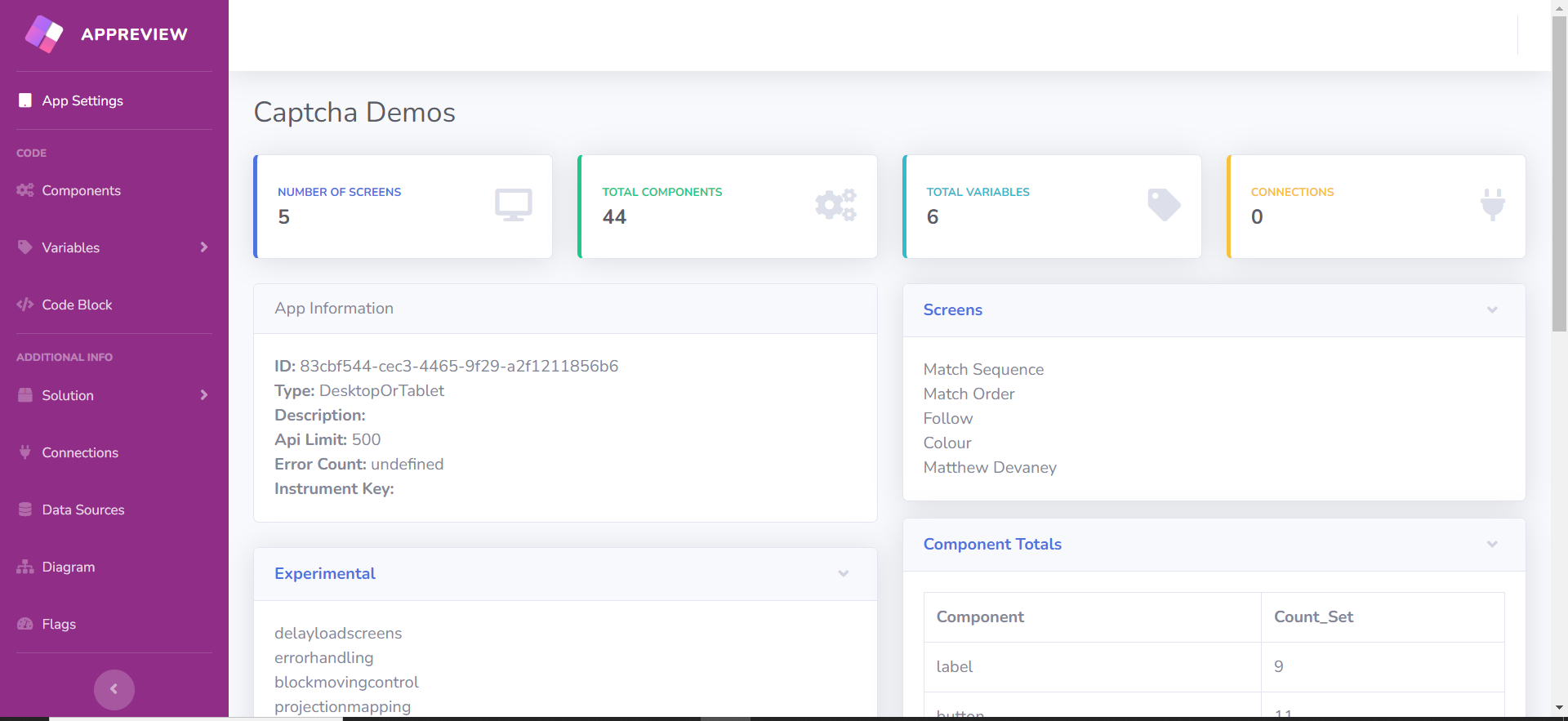Toggle the Experimental section chevron
Screen dimensions: 1568x721
click(x=843, y=574)
